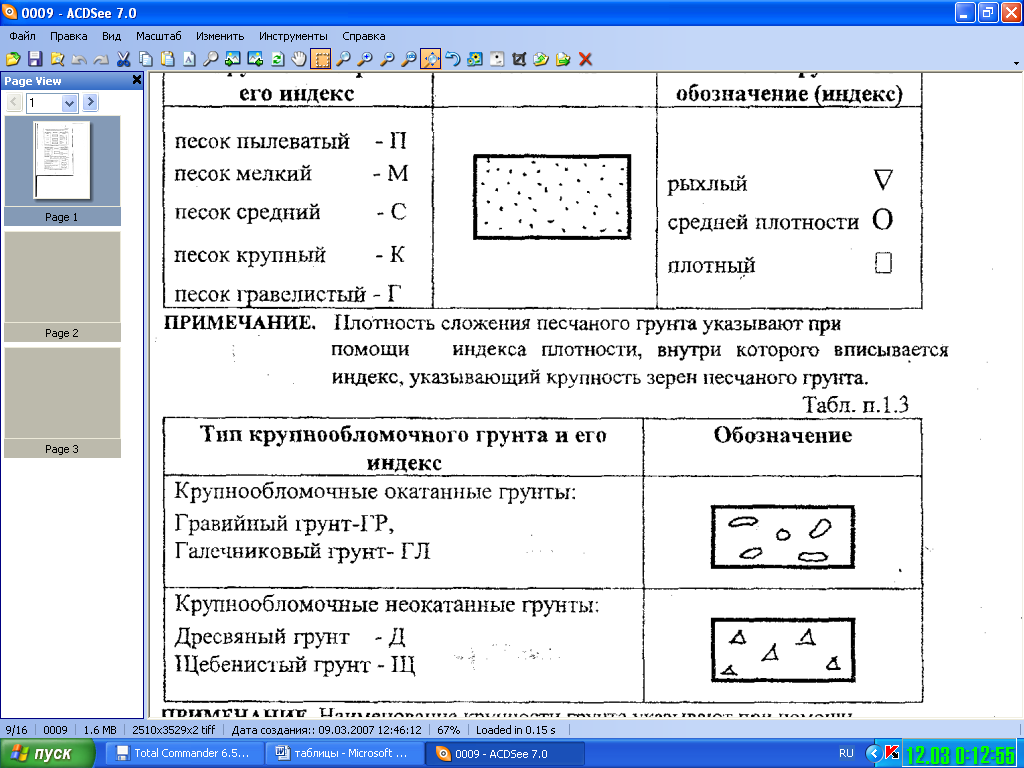This screenshot has width=1024, height=768.
Task: Click the 9/16 counter in status bar
Action: click(x=16, y=729)
